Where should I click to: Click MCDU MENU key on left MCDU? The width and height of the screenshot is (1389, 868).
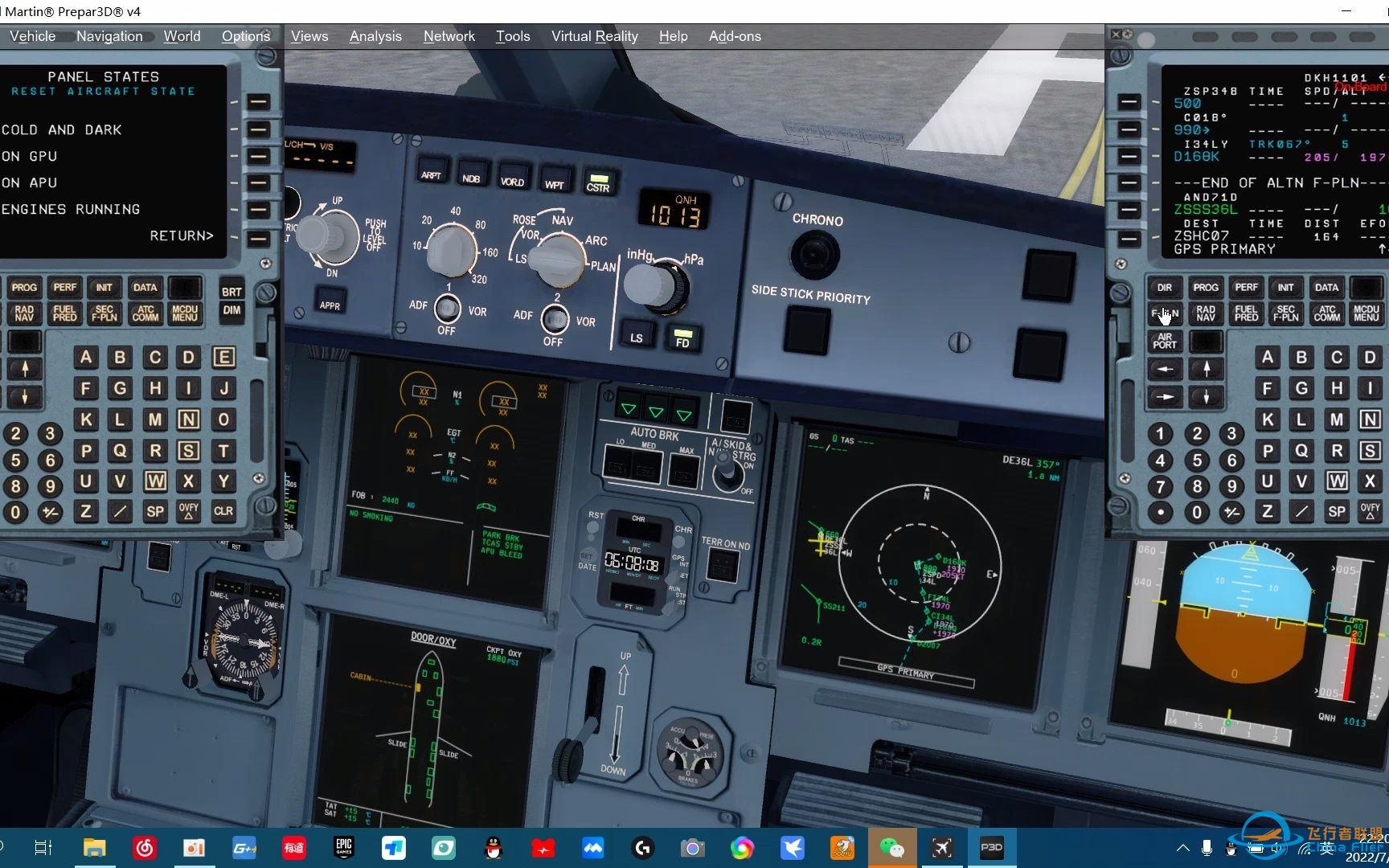(185, 313)
